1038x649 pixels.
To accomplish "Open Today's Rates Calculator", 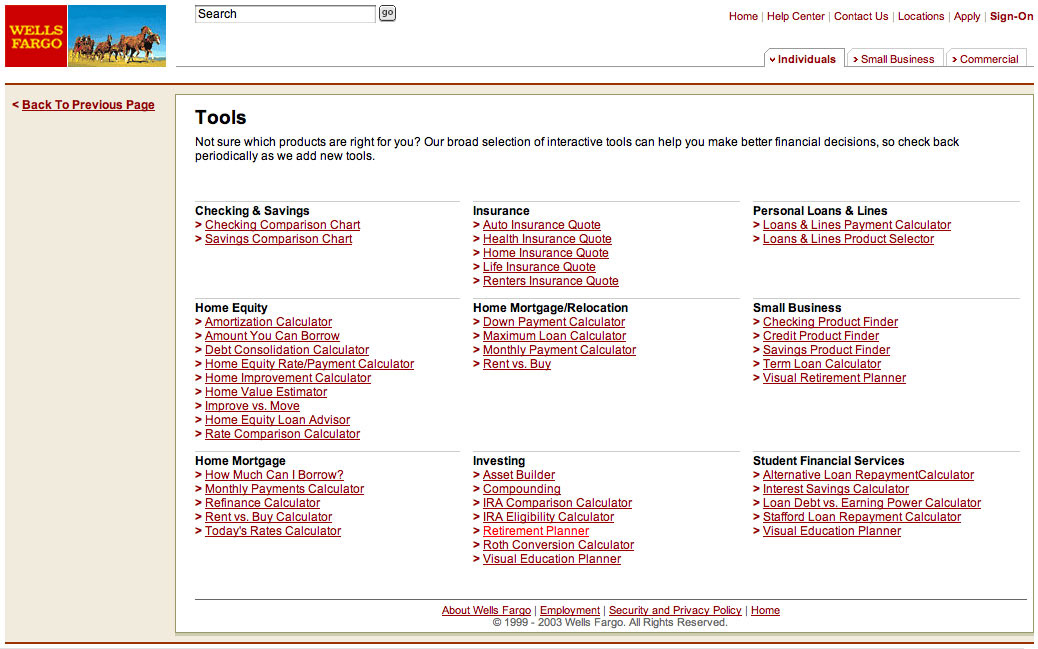I will pyautogui.click(x=273, y=530).
